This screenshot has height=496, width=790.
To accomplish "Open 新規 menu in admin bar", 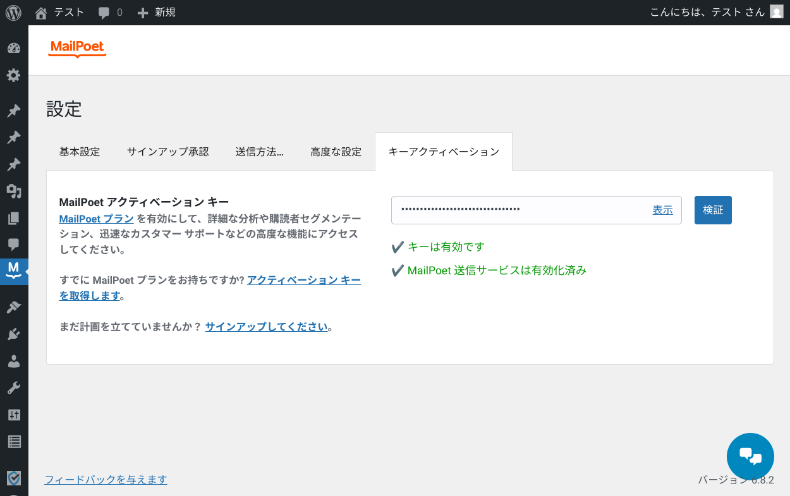I will point(165,12).
